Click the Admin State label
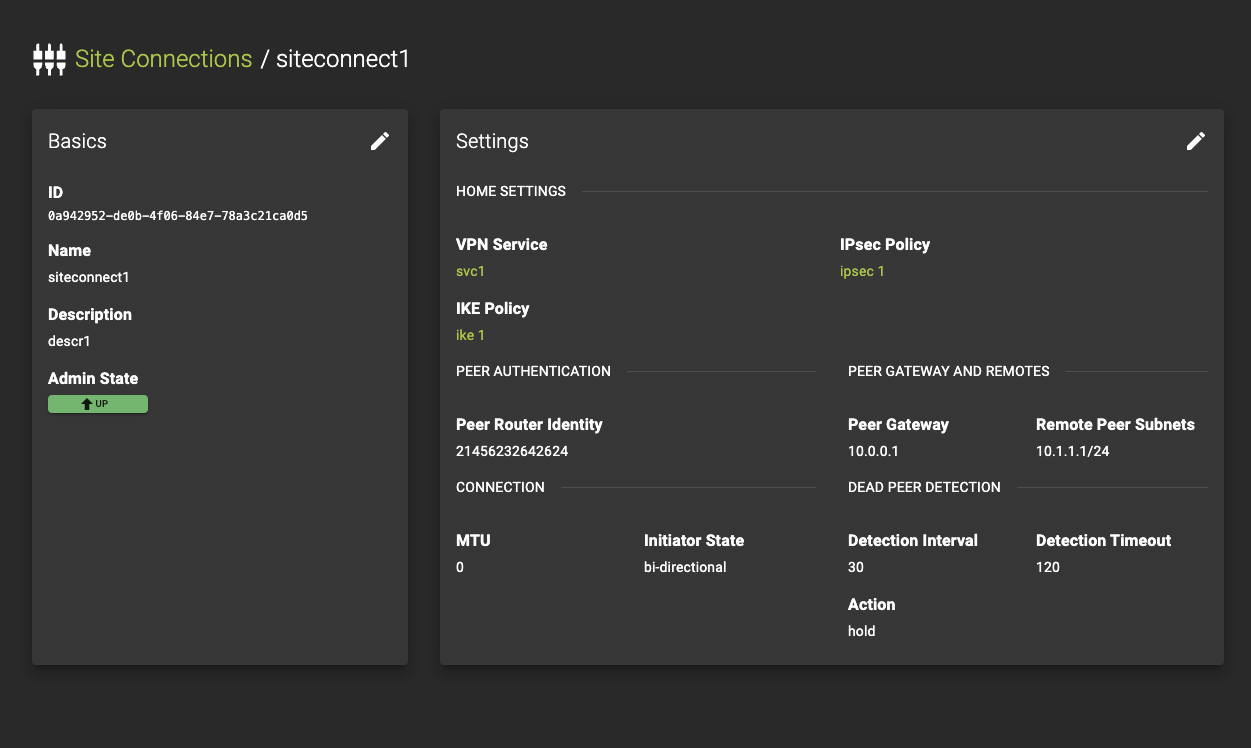1251x748 pixels. tap(93, 378)
